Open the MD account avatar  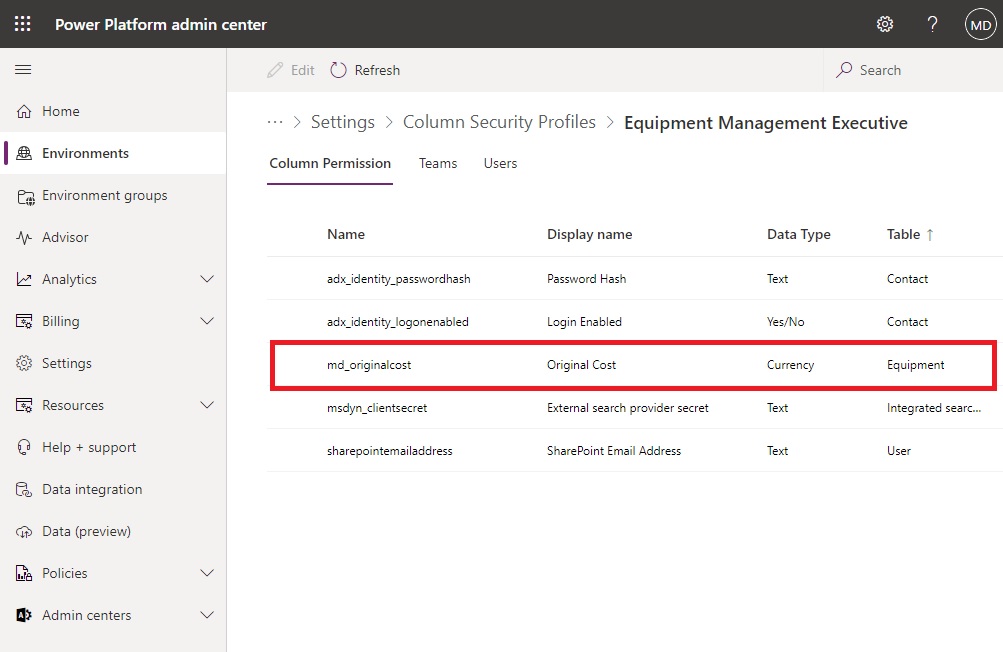(981, 25)
